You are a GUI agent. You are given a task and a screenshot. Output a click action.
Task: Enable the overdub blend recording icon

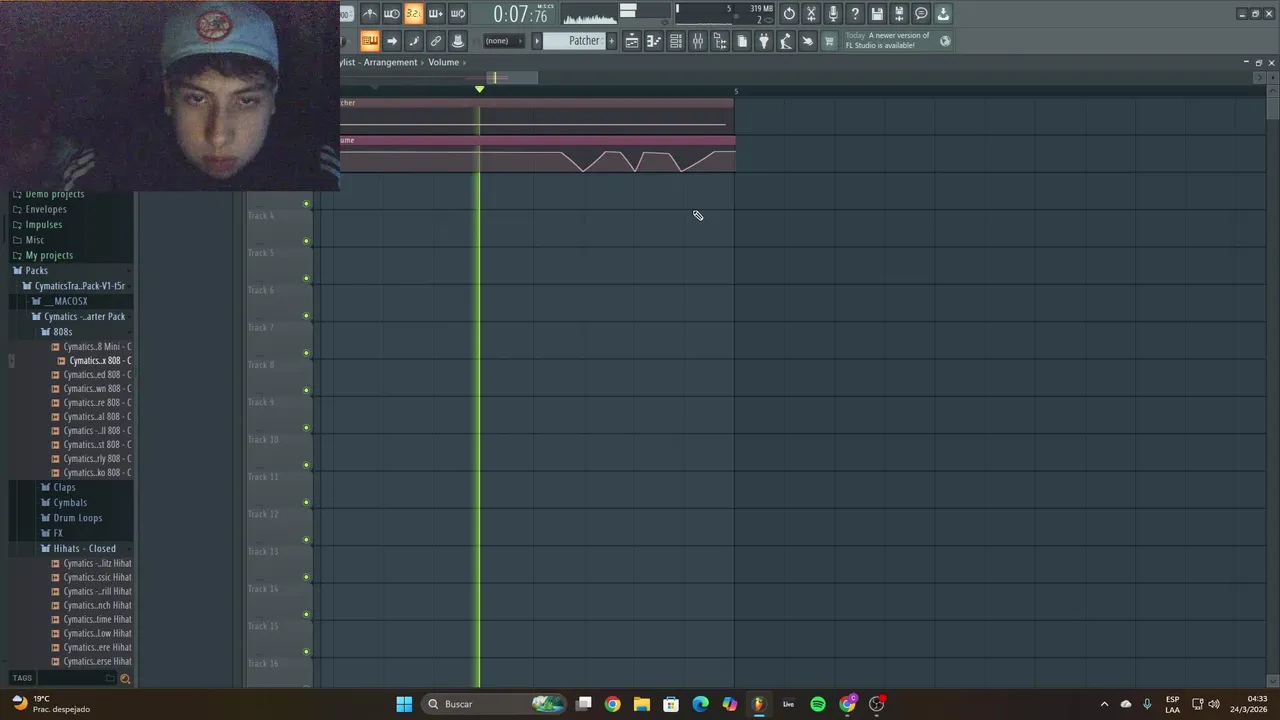[x=436, y=14]
